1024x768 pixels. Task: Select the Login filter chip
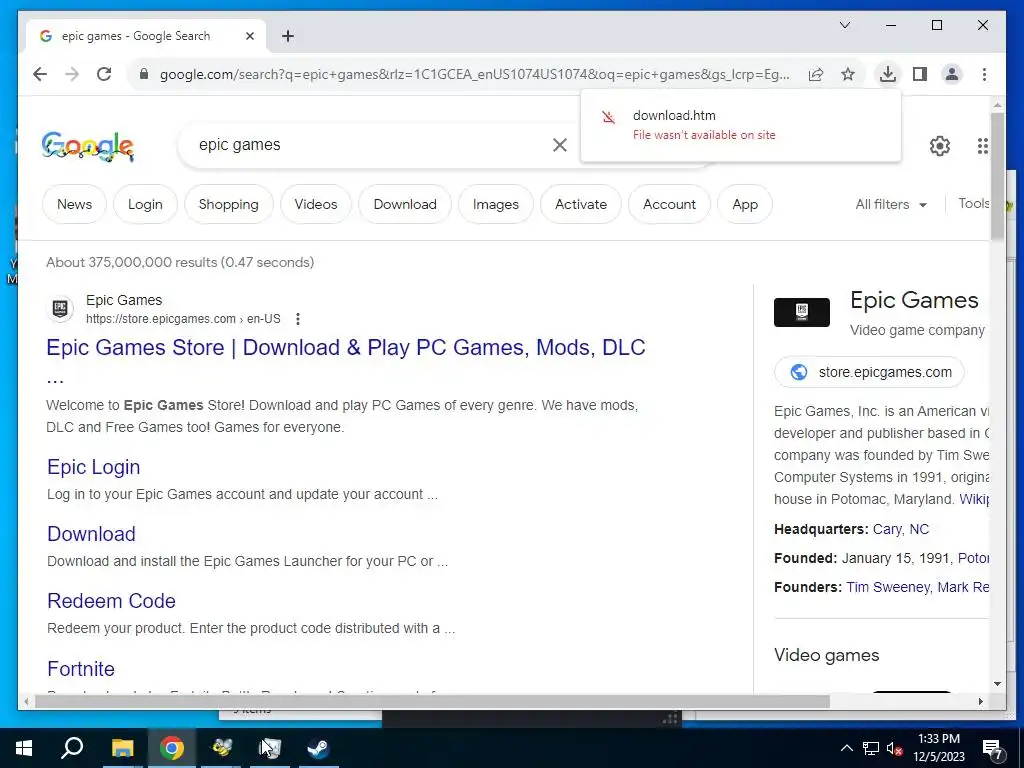point(145,204)
